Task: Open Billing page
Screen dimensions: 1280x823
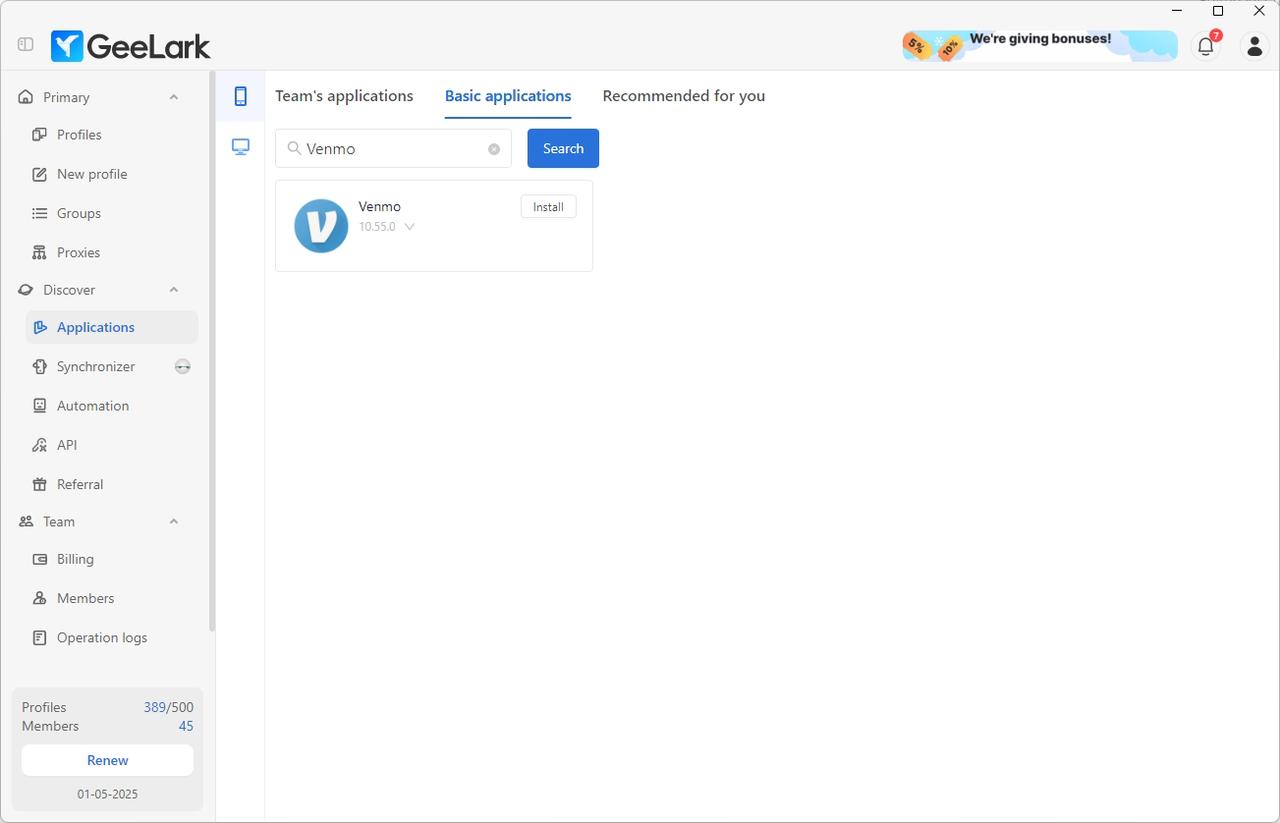Action: point(112,559)
